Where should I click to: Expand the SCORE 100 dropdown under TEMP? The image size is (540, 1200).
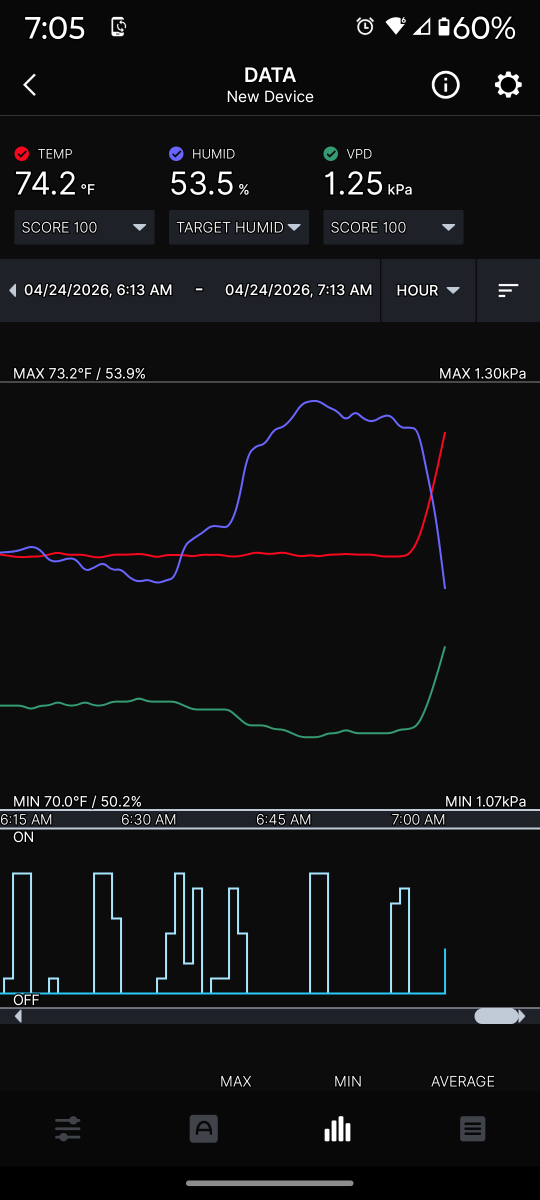click(x=84, y=227)
